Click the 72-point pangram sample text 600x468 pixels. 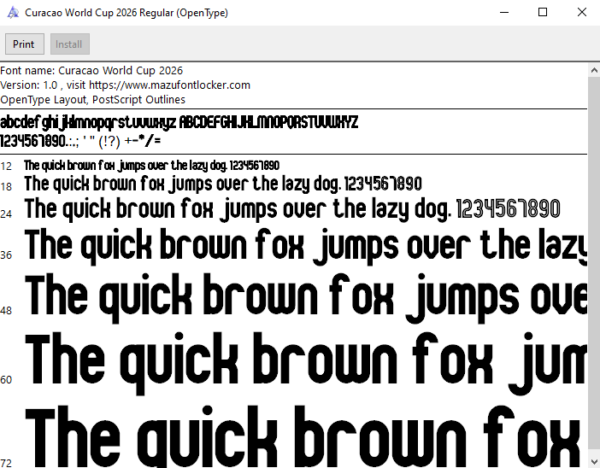[305, 436]
